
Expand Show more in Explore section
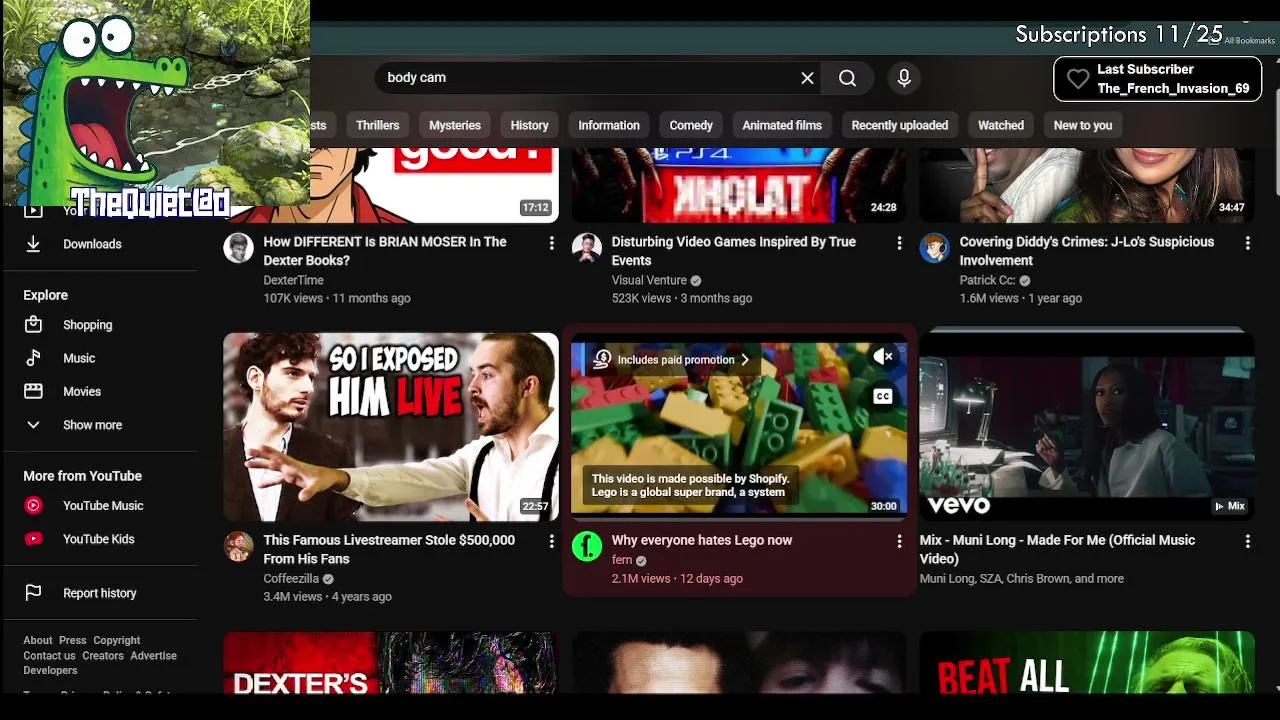pos(92,425)
